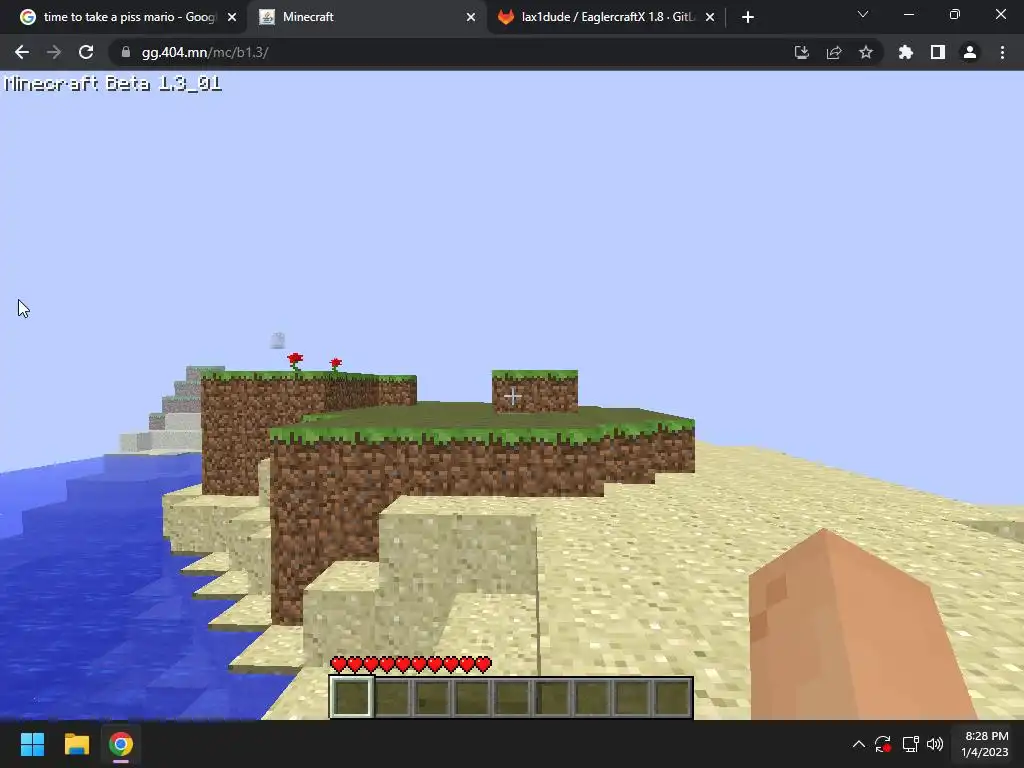The width and height of the screenshot is (1024, 768).
Task: Open a new browser tab
Action: 748,17
